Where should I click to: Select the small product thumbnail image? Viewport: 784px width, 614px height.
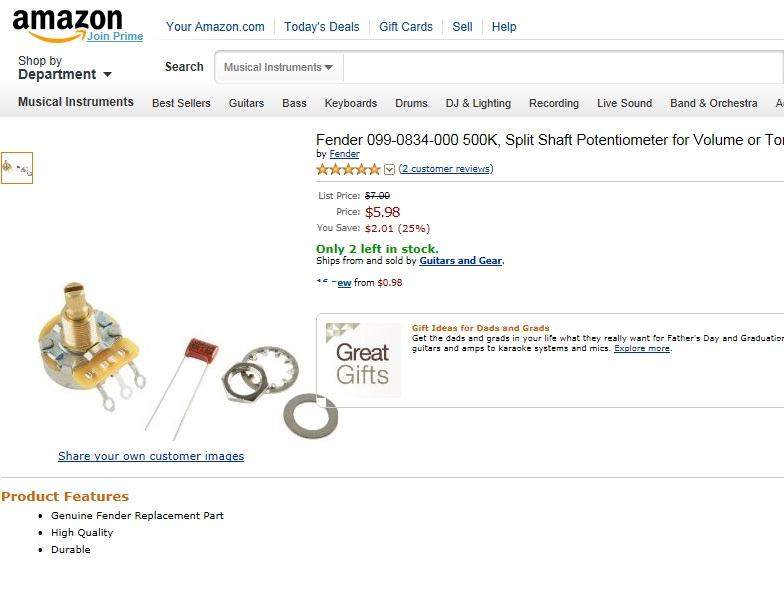tap(17, 168)
